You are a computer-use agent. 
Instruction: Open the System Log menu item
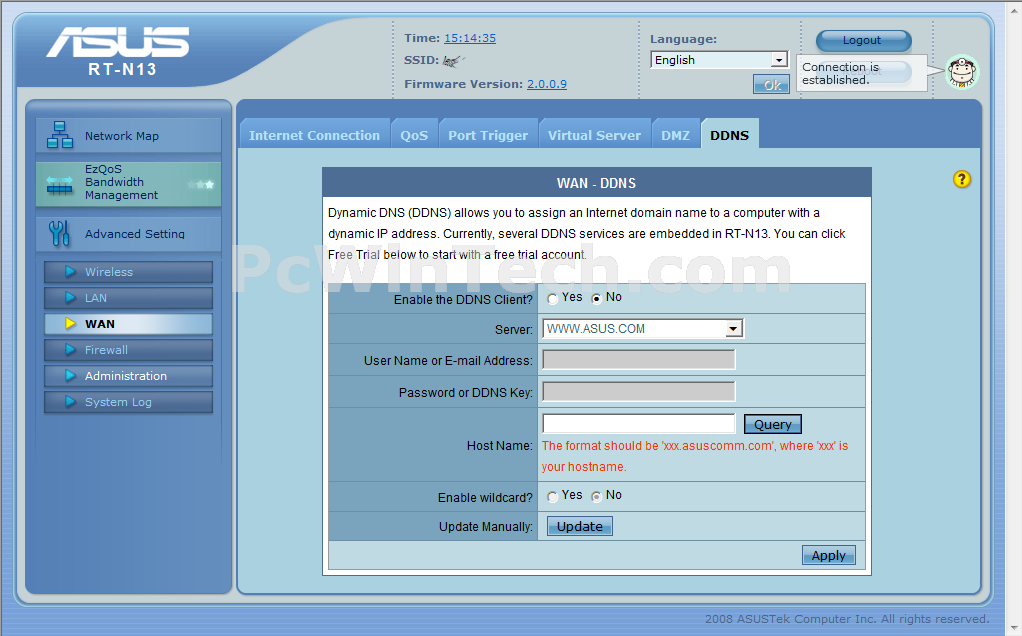[128, 402]
